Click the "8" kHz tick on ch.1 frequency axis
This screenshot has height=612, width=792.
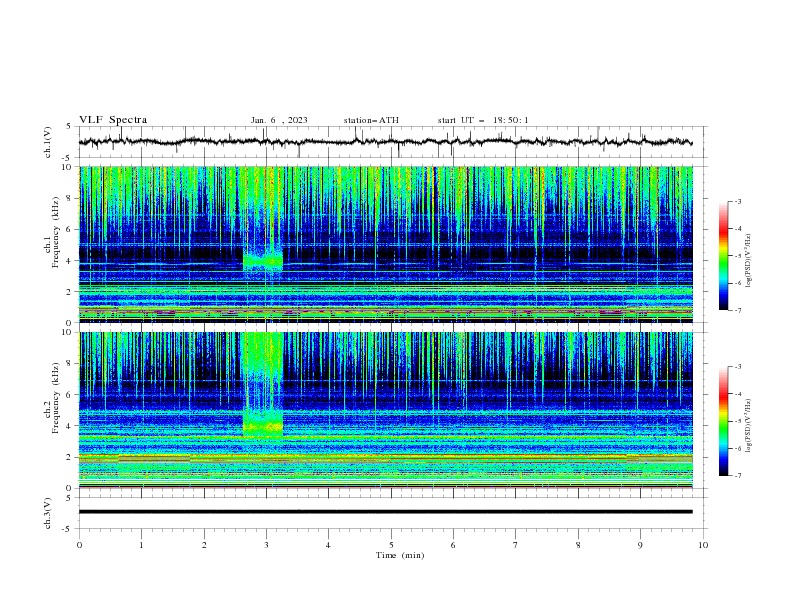(x=70, y=198)
